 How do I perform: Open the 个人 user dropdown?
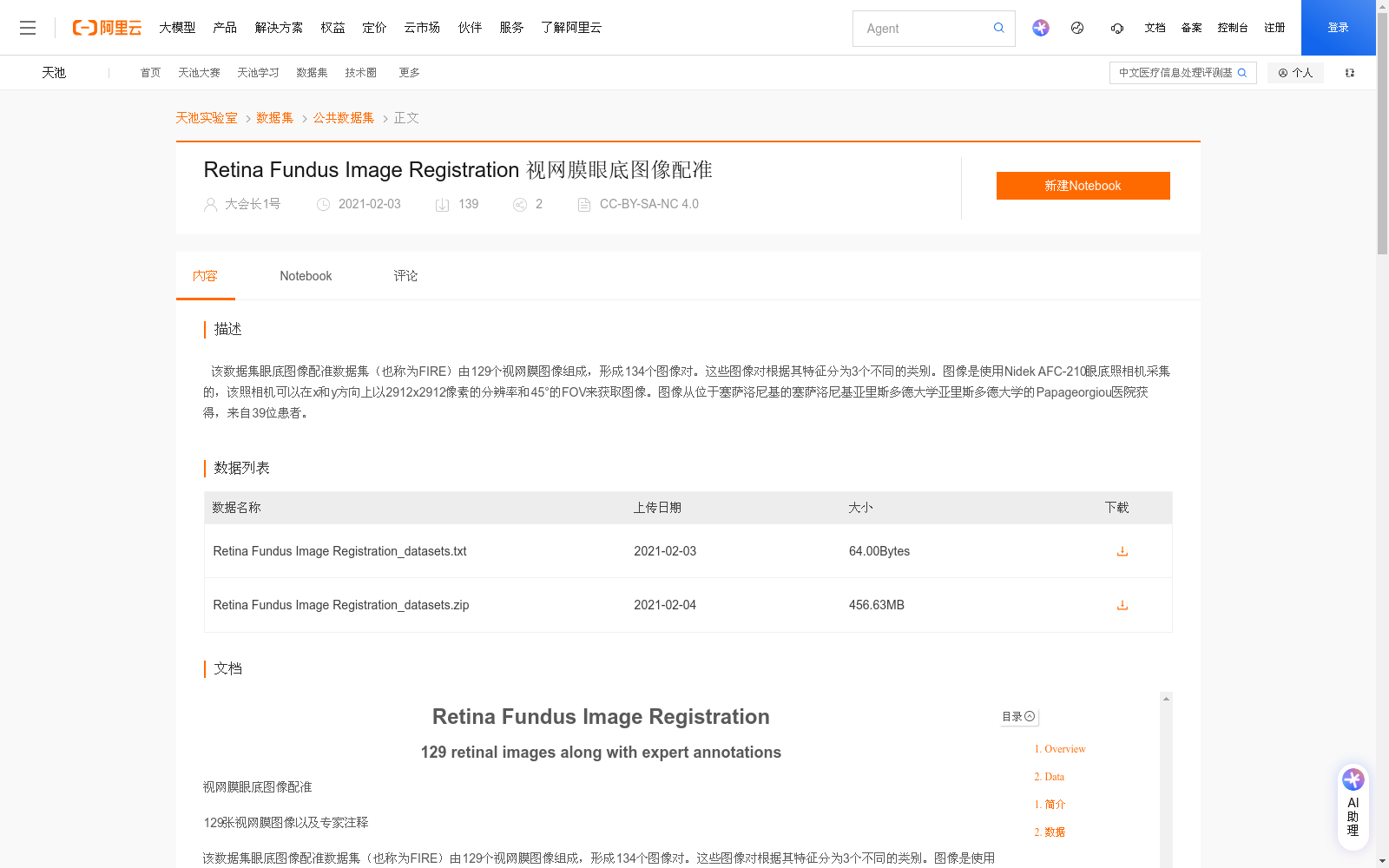coord(1295,73)
